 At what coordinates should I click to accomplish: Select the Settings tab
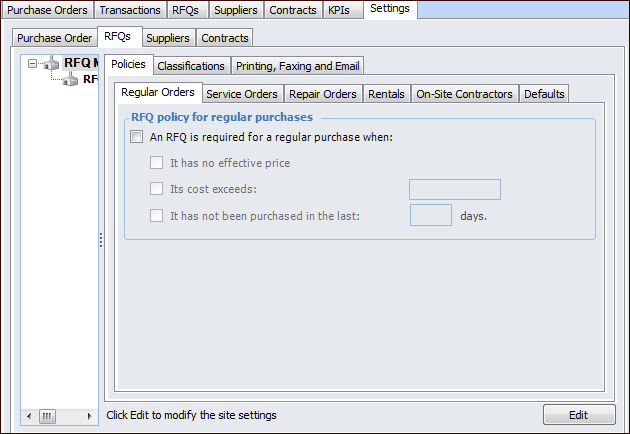(x=390, y=9)
